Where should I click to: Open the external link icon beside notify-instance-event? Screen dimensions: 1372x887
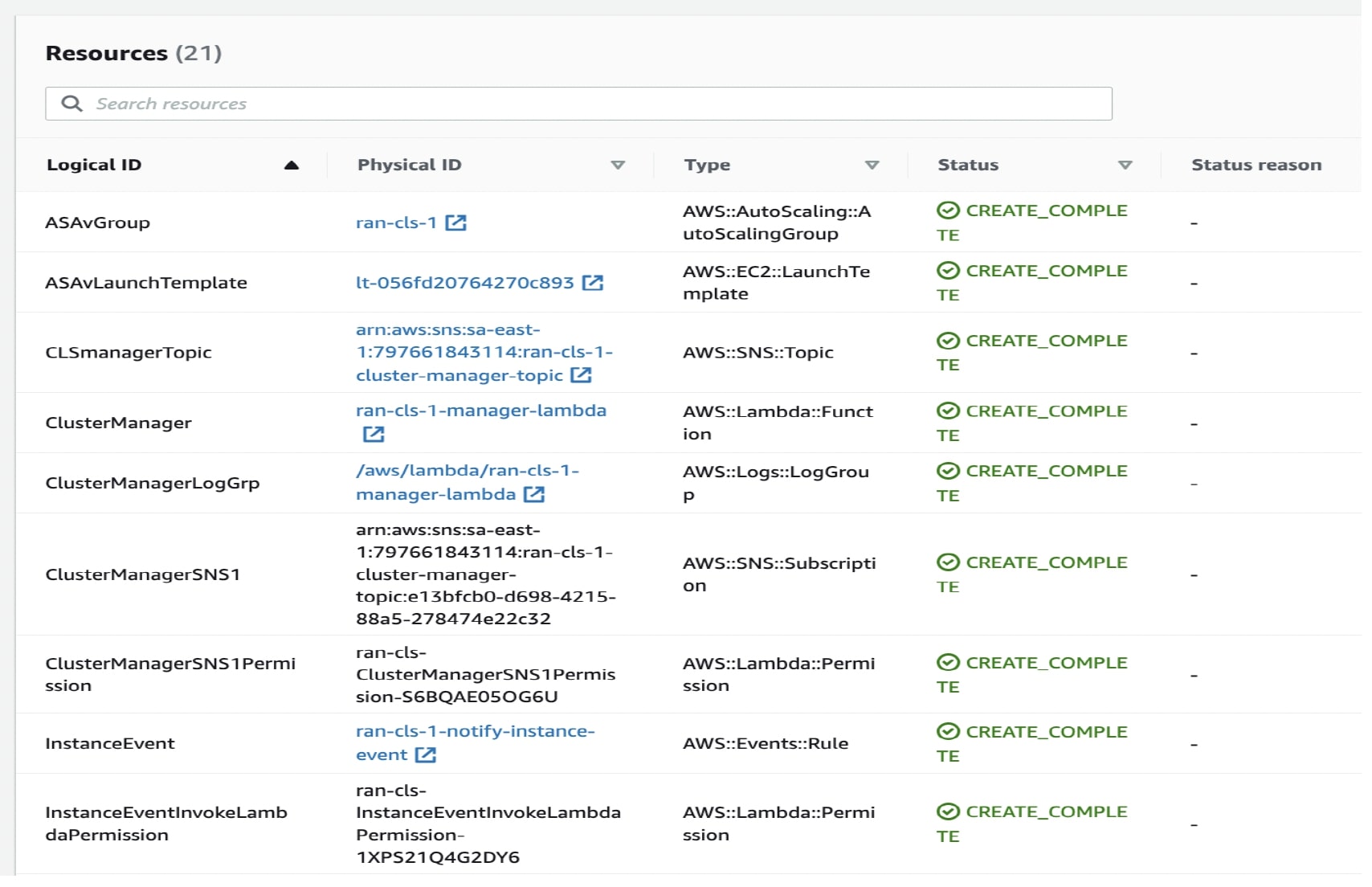[x=426, y=754]
